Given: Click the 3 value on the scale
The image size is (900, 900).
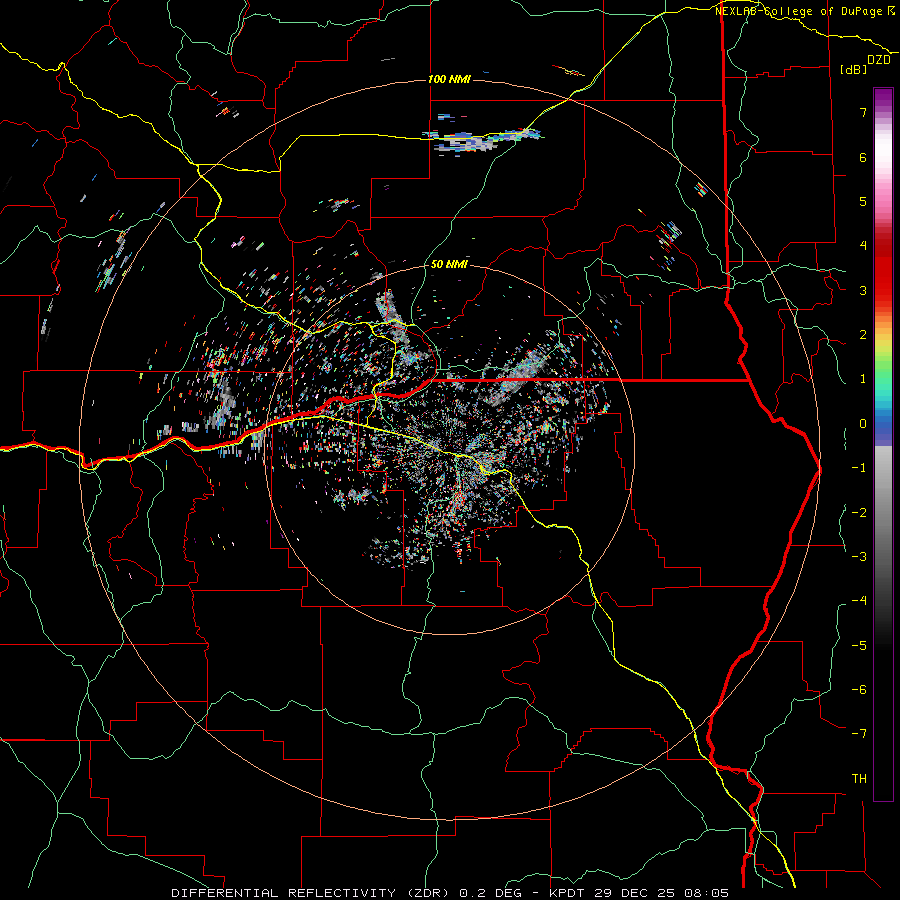Looking at the screenshot, I should (x=863, y=290).
